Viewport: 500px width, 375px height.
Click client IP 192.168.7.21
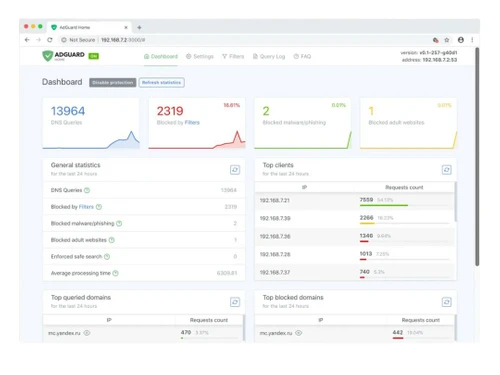275,201
